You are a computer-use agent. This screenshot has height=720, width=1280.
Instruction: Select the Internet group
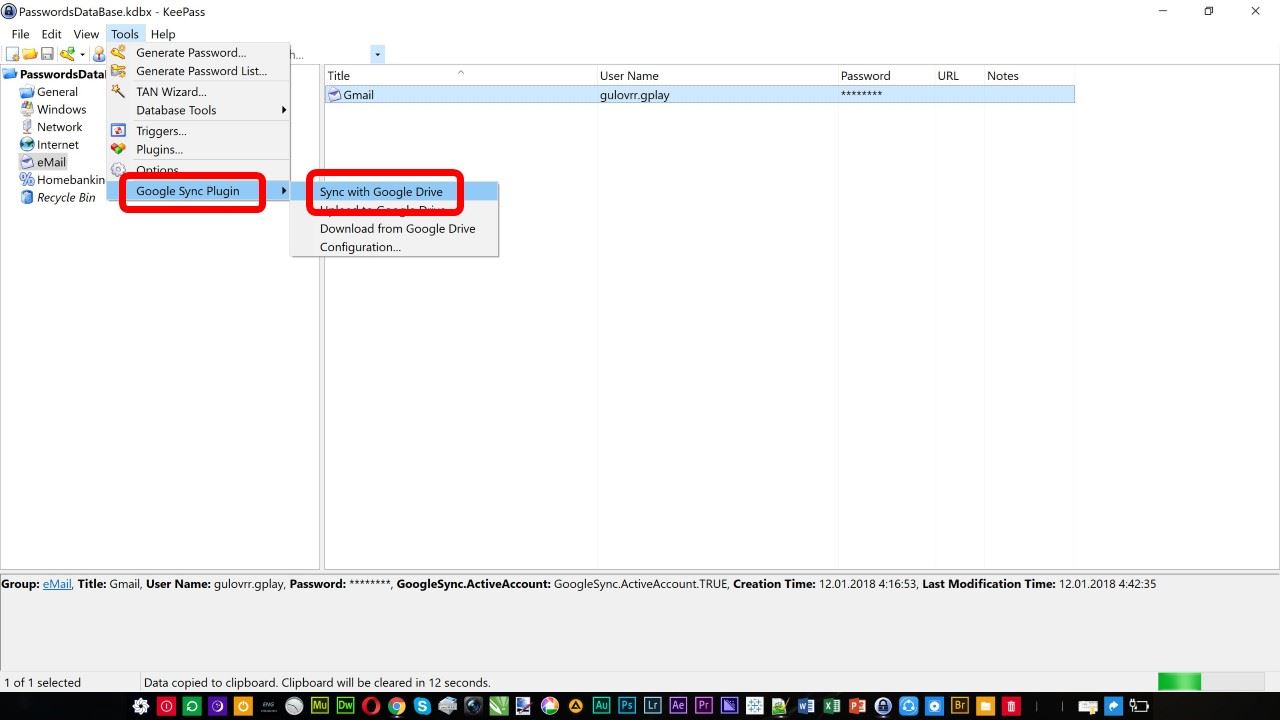pyautogui.click(x=57, y=145)
